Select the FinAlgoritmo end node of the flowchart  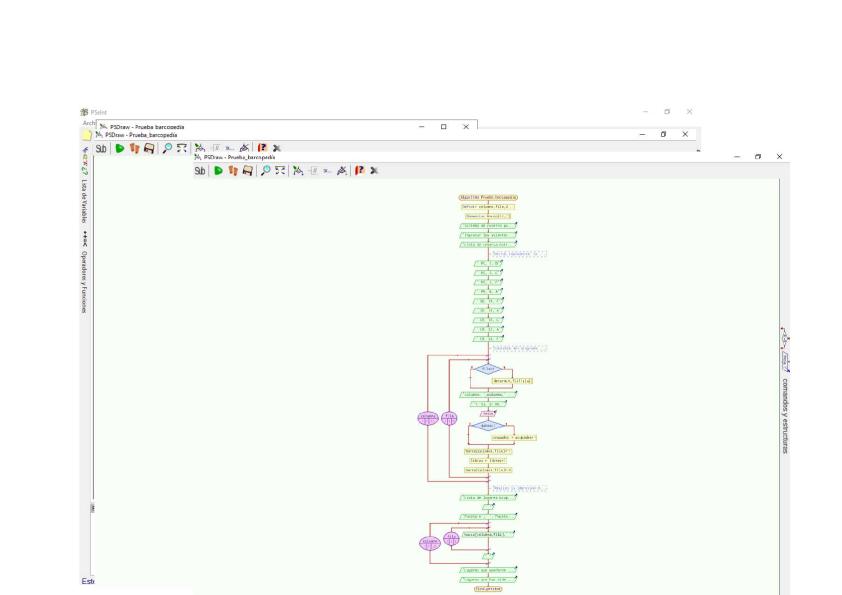488,589
